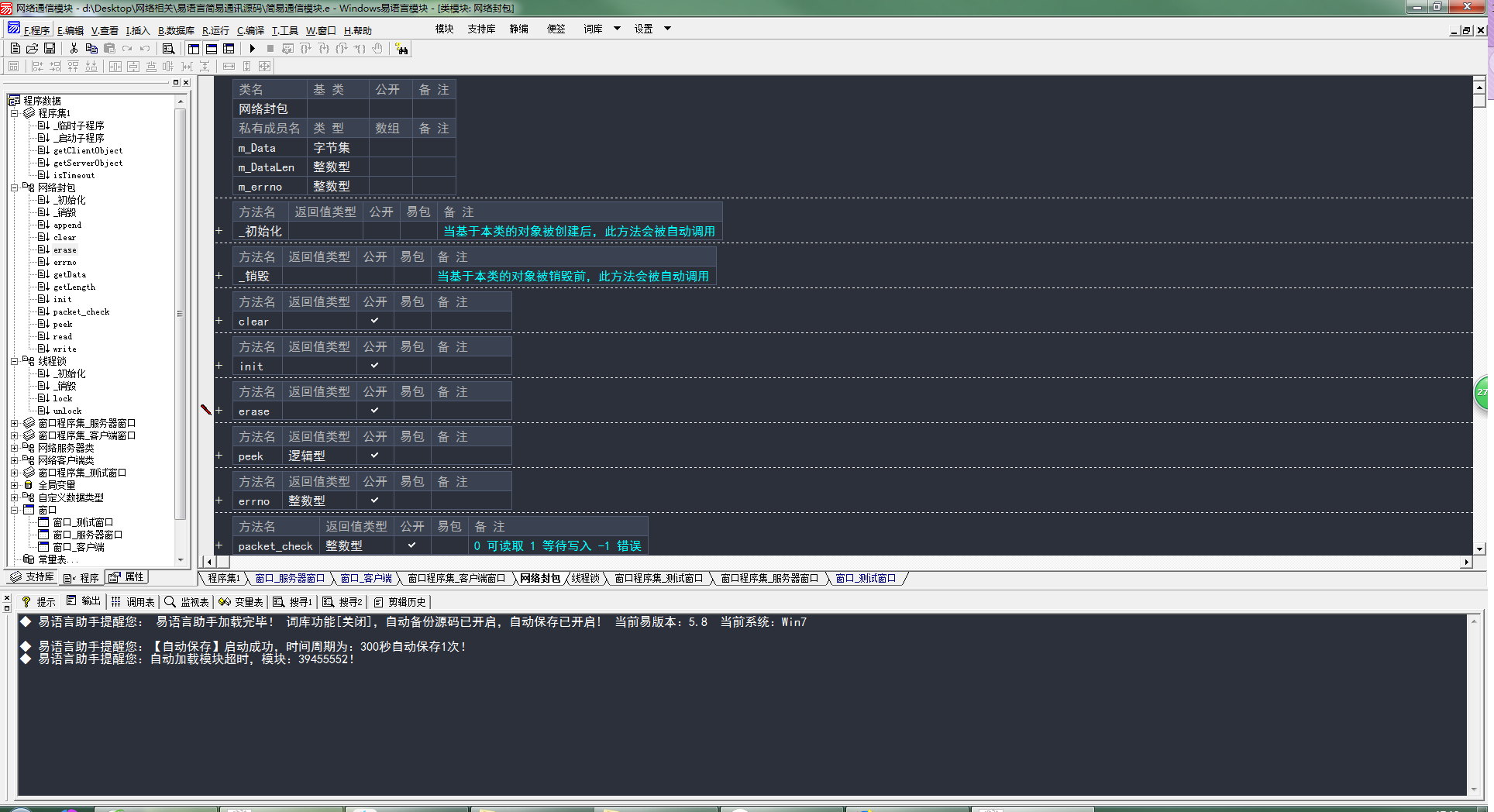Switch to the 线程锁 editor tab
The image size is (1494, 812).
pyautogui.click(x=585, y=578)
